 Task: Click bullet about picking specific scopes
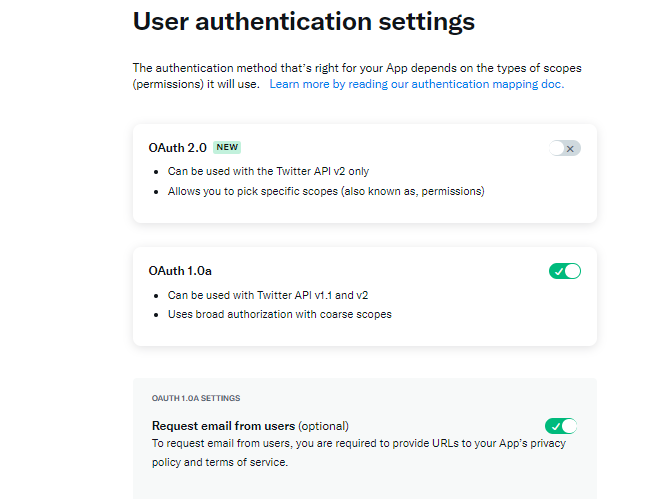(x=325, y=191)
